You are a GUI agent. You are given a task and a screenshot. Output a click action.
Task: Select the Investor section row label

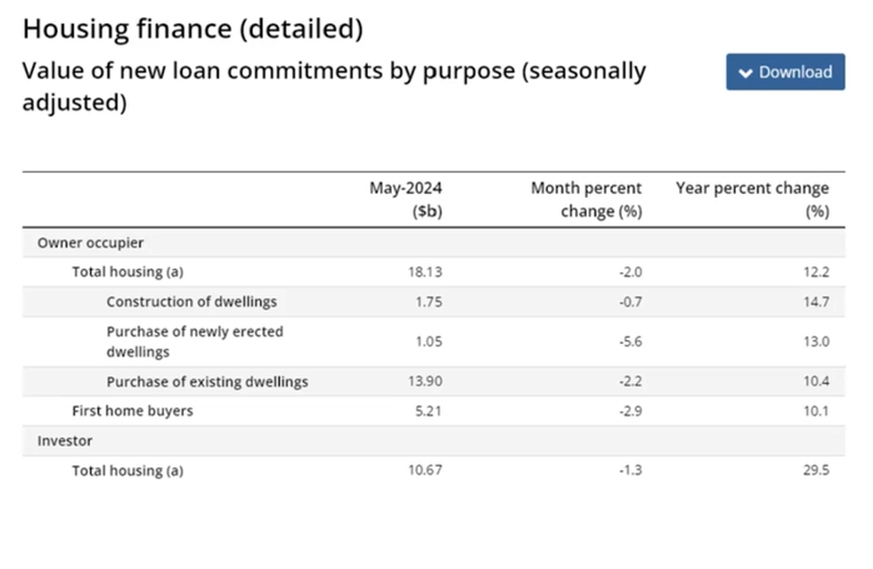tap(65, 440)
